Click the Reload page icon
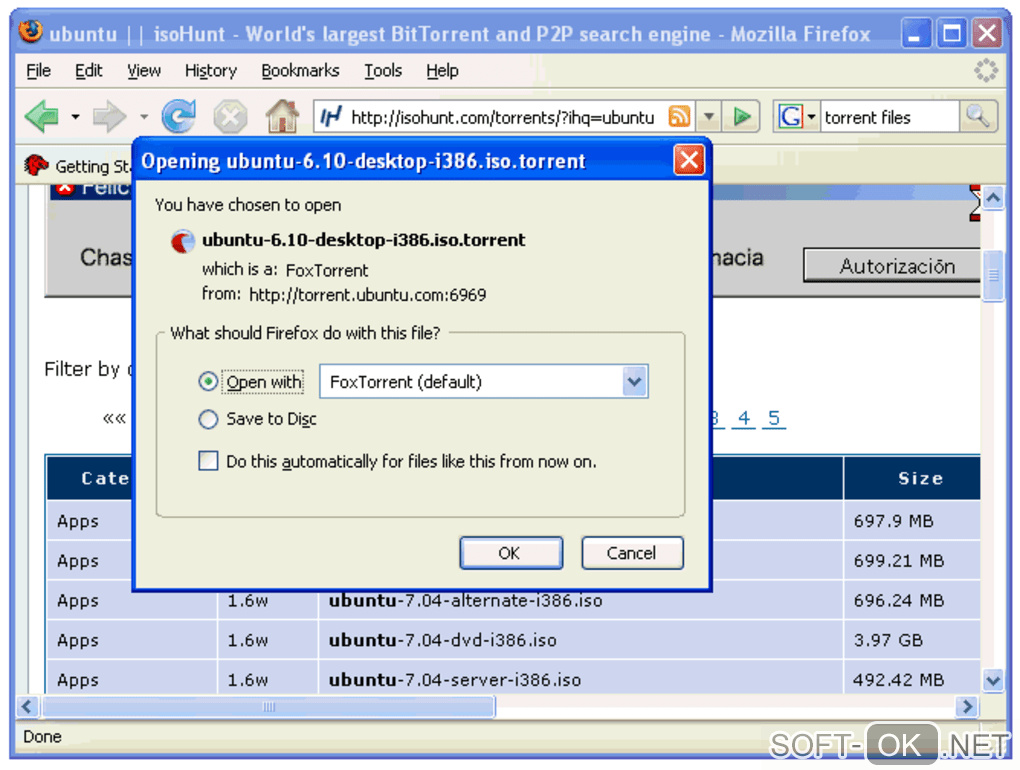This screenshot has height=770, width=1020. pyautogui.click(x=179, y=117)
